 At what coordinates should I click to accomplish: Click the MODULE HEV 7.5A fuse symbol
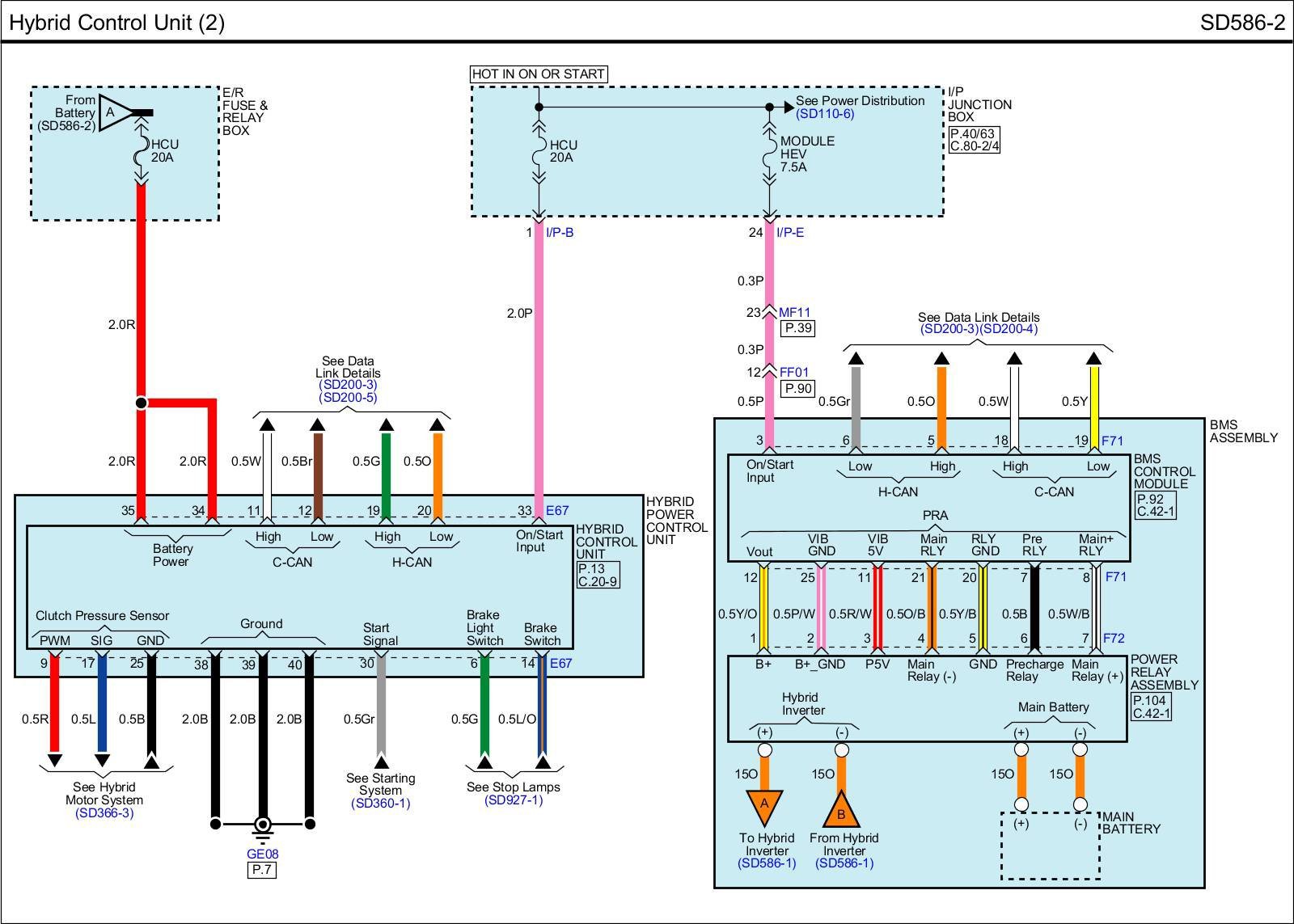click(769, 153)
